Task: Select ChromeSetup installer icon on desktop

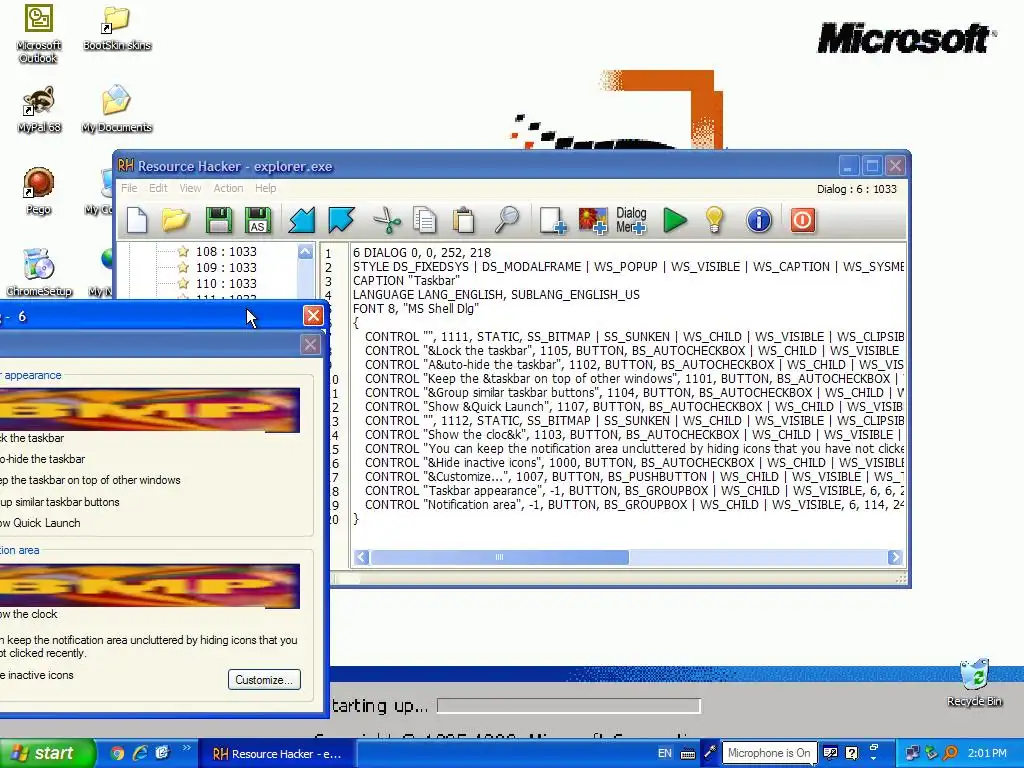Action: (39, 272)
